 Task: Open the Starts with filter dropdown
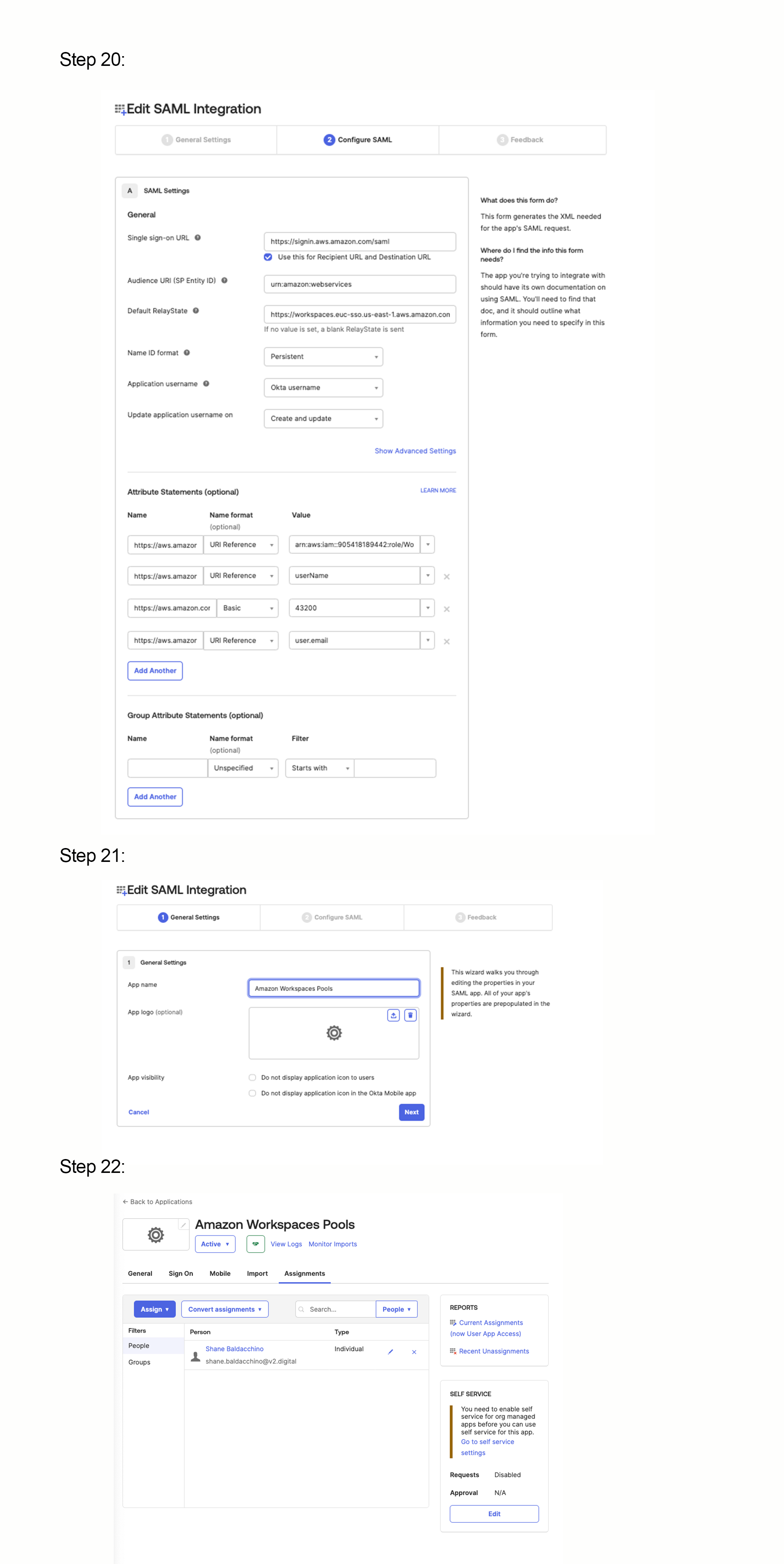(320, 769)
